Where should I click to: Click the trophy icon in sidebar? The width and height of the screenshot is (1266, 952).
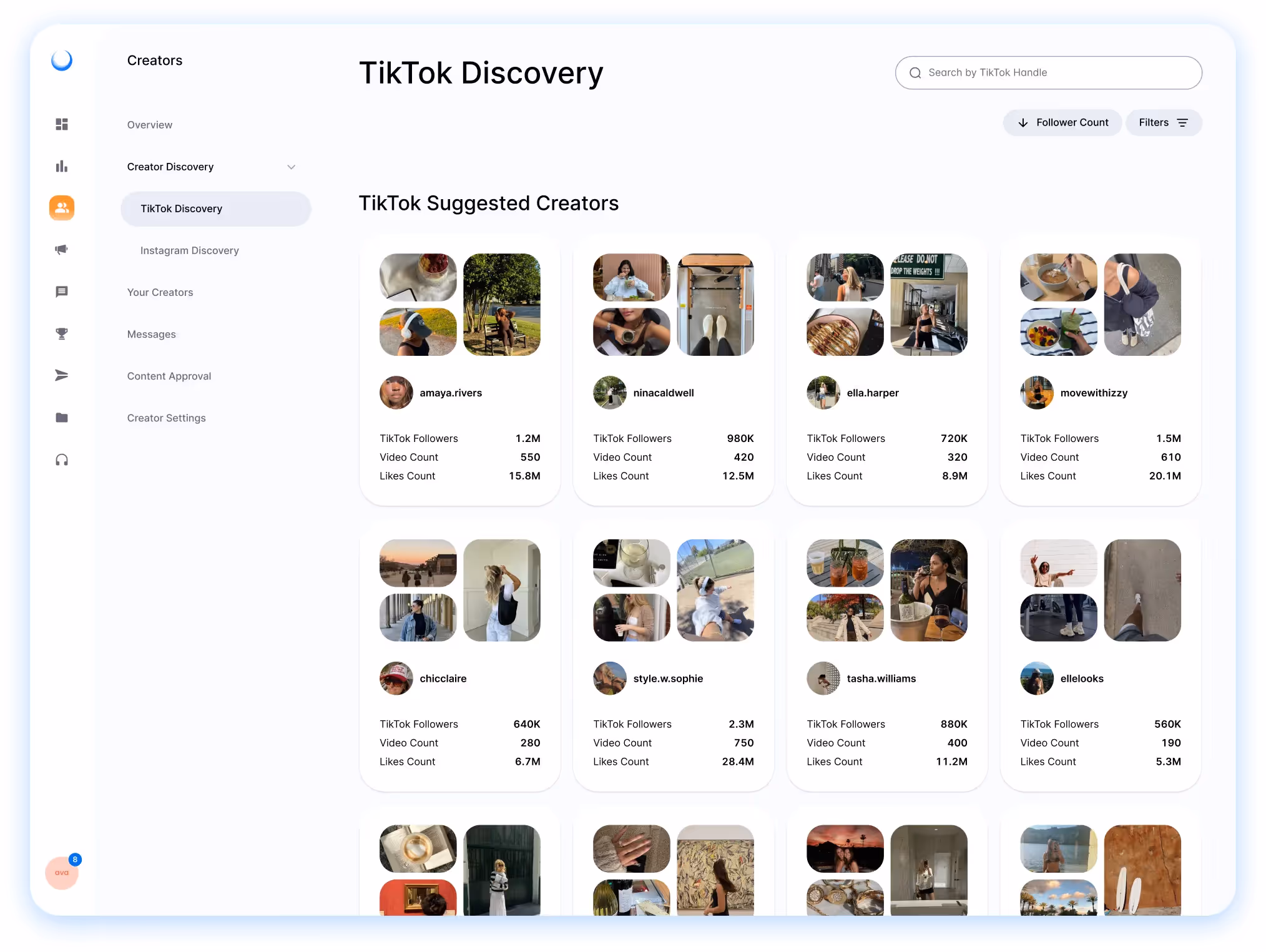tap(61, 333)
